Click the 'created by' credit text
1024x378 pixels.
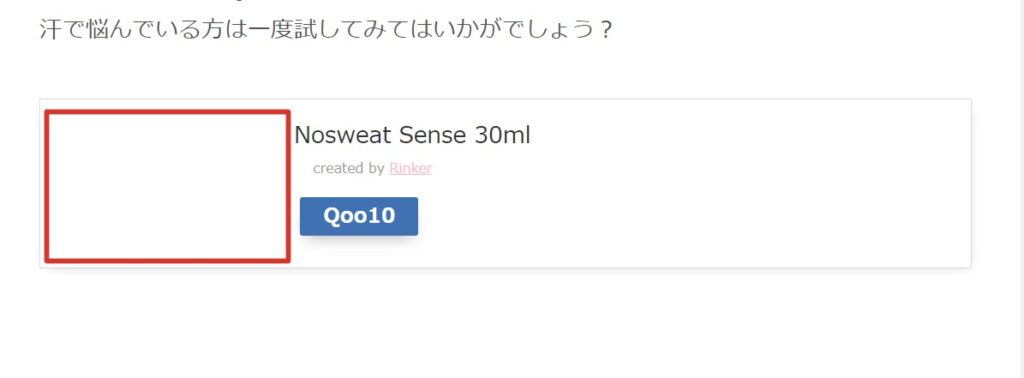point(348,168)
